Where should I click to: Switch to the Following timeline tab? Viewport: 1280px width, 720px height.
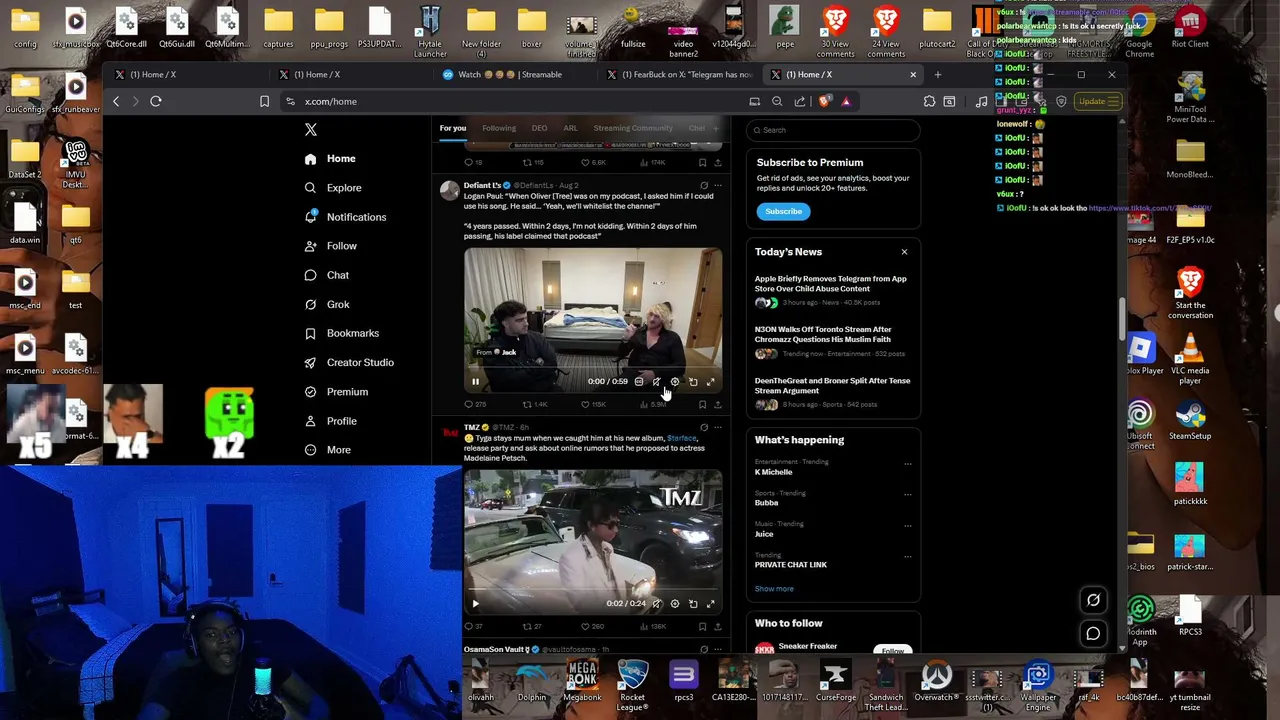[499, 128]
